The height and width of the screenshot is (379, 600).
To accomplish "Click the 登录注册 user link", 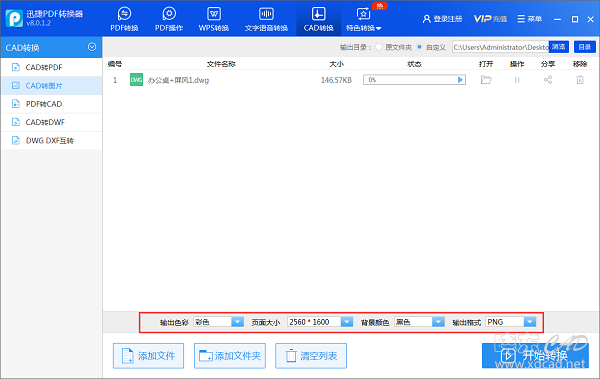I will coord(442,19).
